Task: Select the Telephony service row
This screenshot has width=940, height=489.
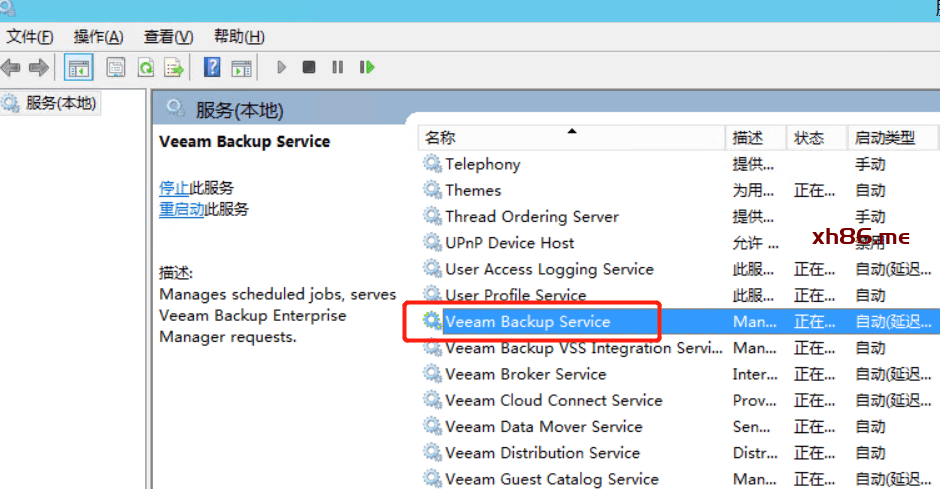Action: tap(679, 164)
